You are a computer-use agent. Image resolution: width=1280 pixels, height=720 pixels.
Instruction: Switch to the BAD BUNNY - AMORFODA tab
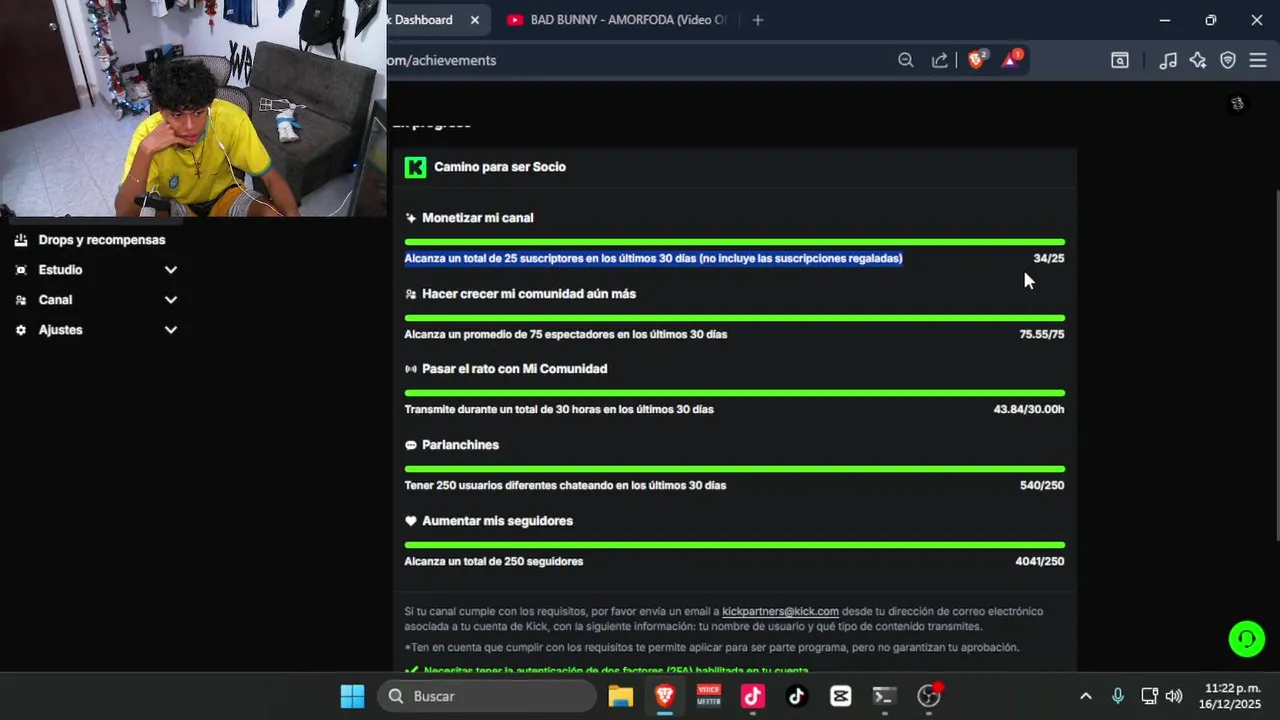click(x=628, y=20)
